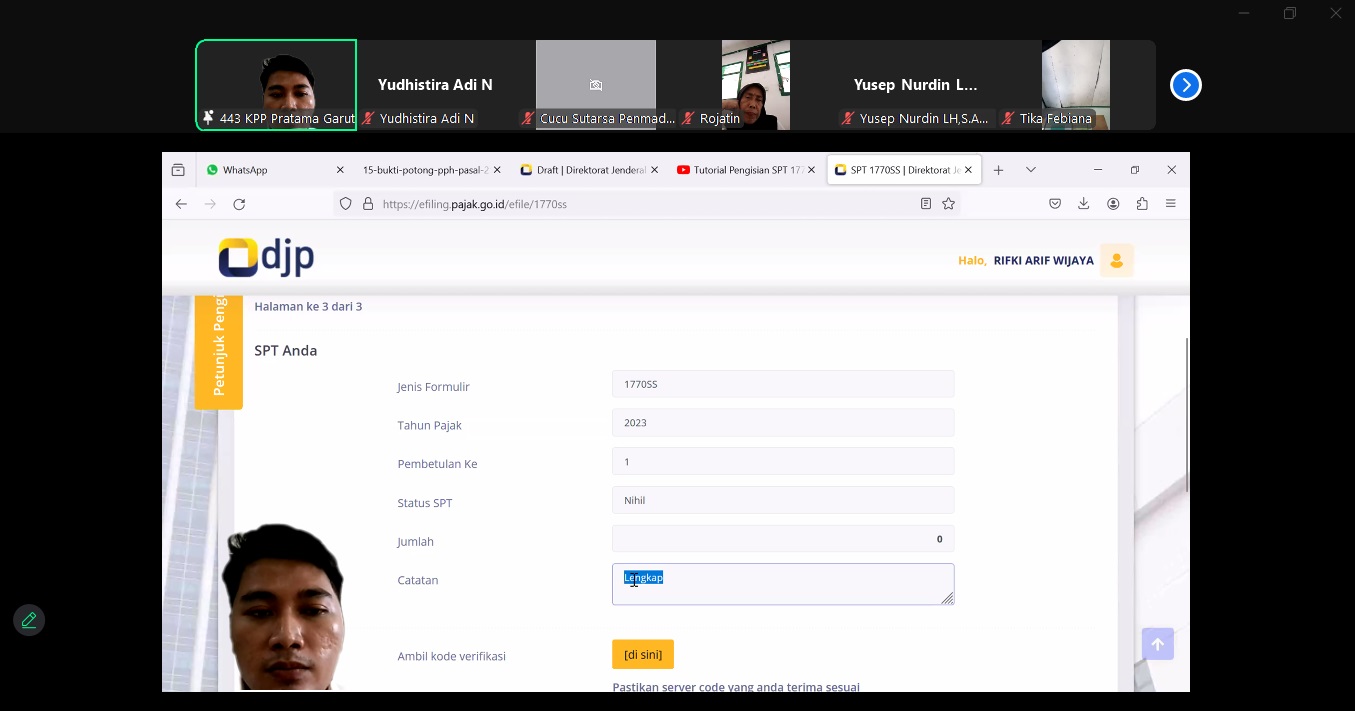1355x711 pixels.
Task: Click the URL address bar
Action: coord(640,204)
